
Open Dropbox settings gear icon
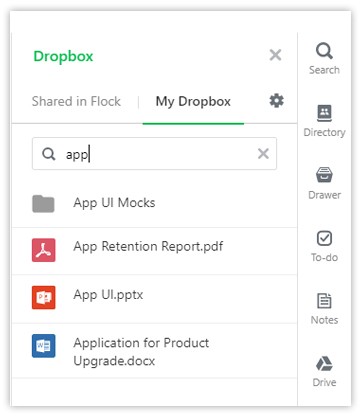[276, 101]
